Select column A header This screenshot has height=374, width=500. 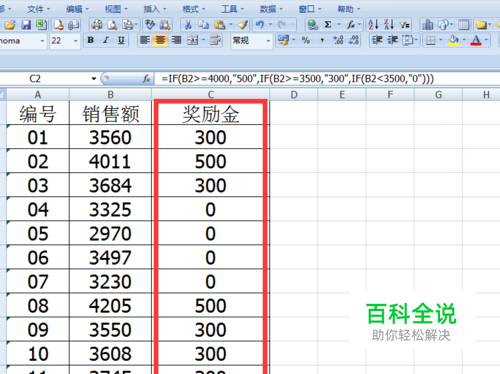point(38,95)
